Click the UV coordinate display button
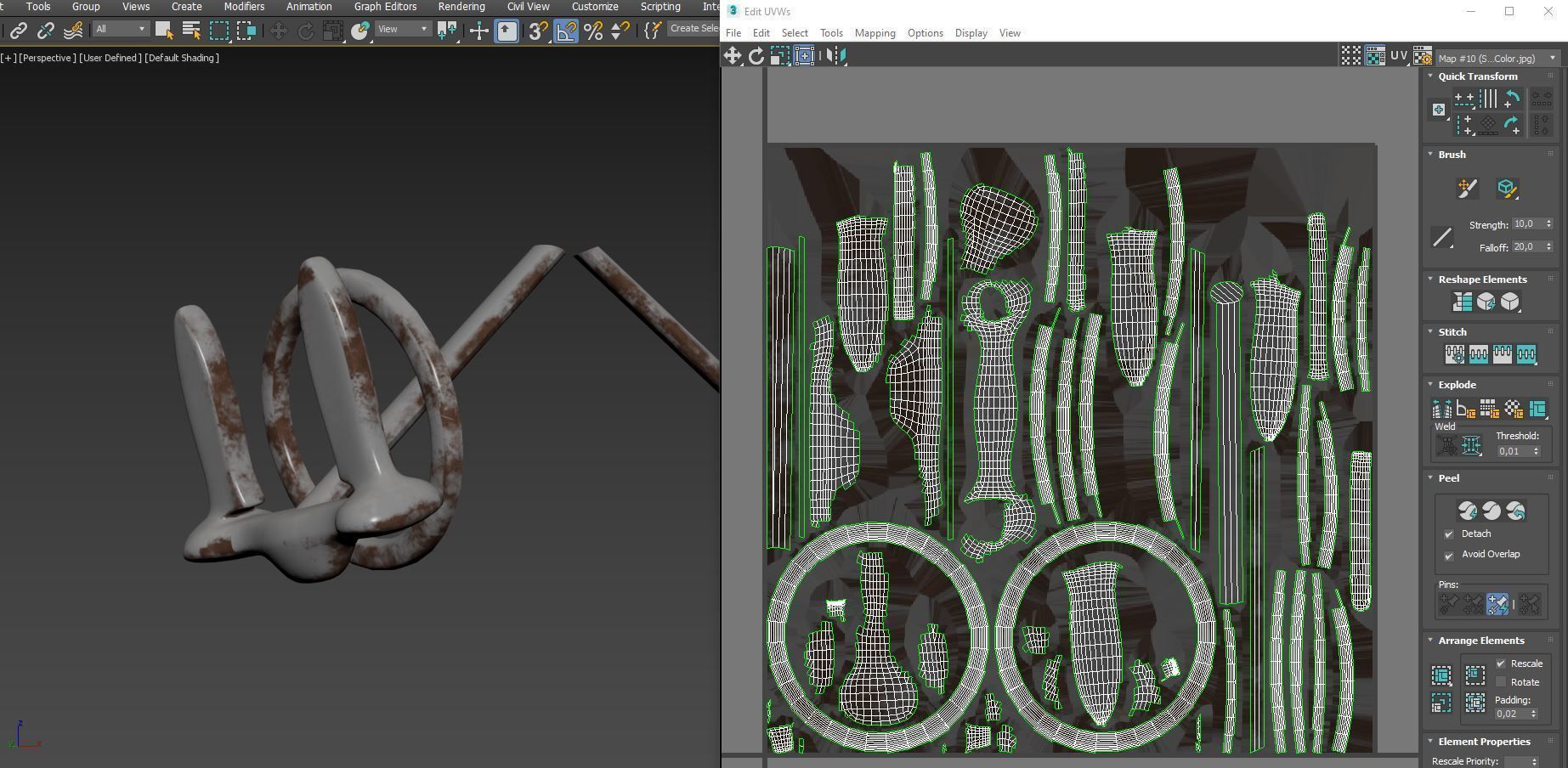Viewport: 1568px width, 768px height. coord(1399,56)
